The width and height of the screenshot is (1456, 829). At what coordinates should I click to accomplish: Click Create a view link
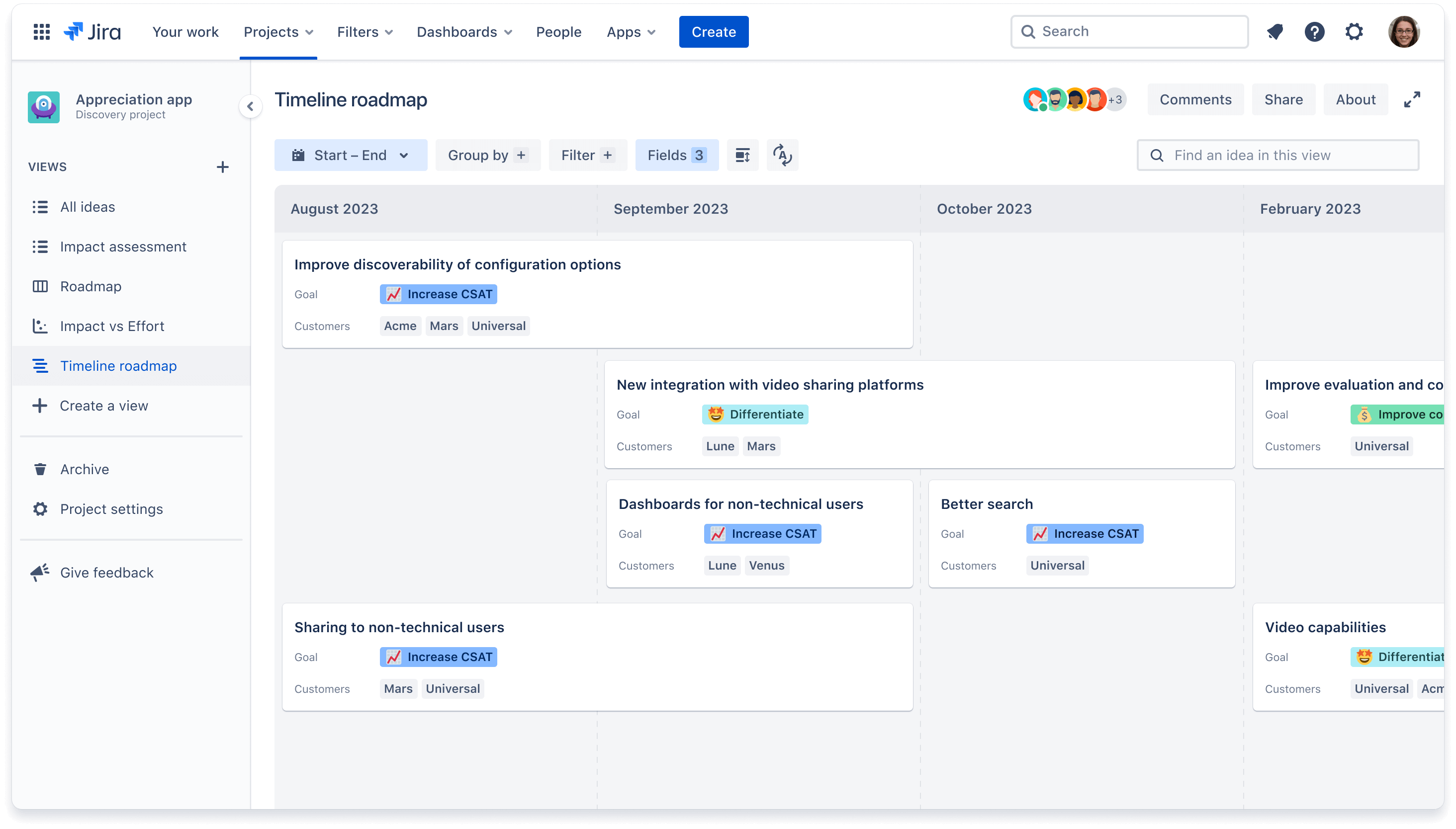click(103, 405)
